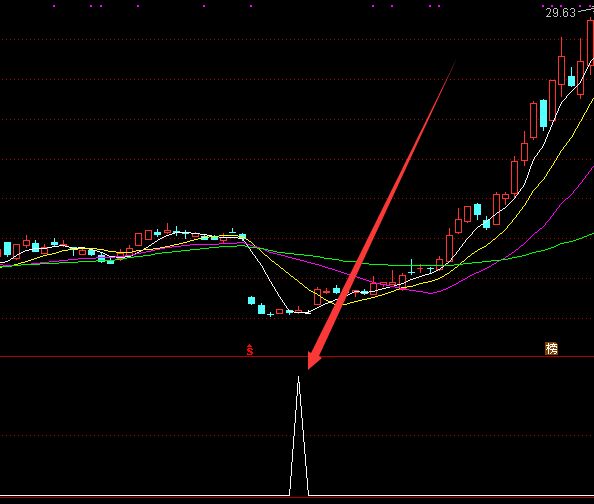Click the tail end of the red arrow
This screenshot has width=594, height=504.
[454, 62]
